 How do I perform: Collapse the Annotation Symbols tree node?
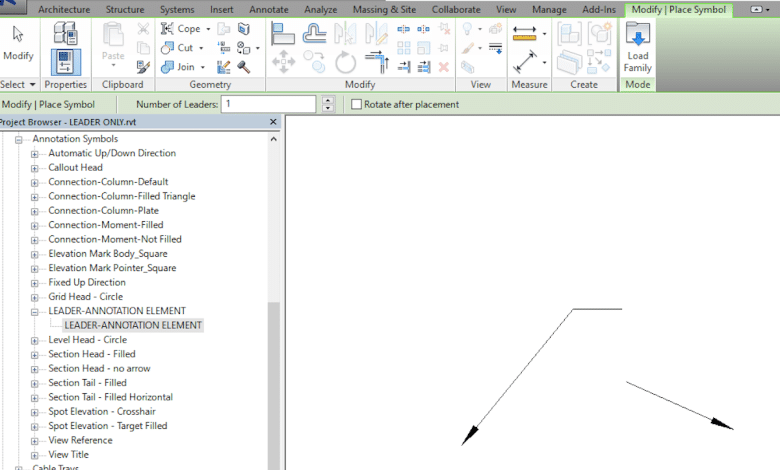(19, 140)
